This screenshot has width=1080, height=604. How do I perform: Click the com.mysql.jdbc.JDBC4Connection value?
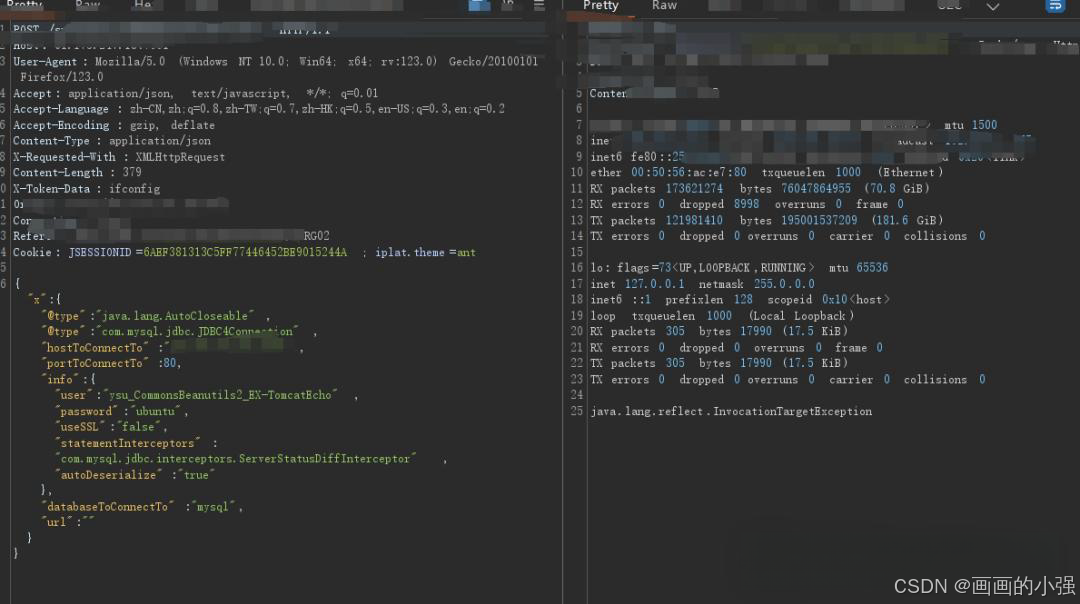197,331
